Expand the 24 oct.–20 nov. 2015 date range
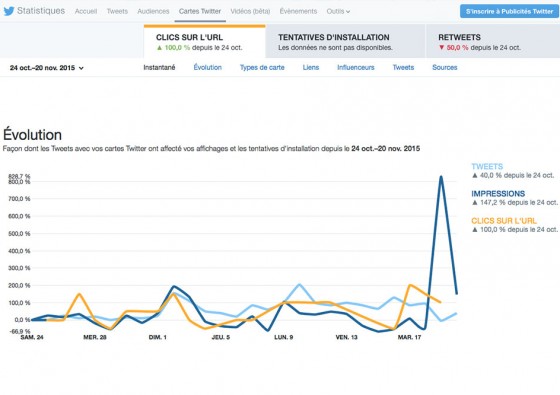Viewport: 560px width, 395px height. pos(46,68)
